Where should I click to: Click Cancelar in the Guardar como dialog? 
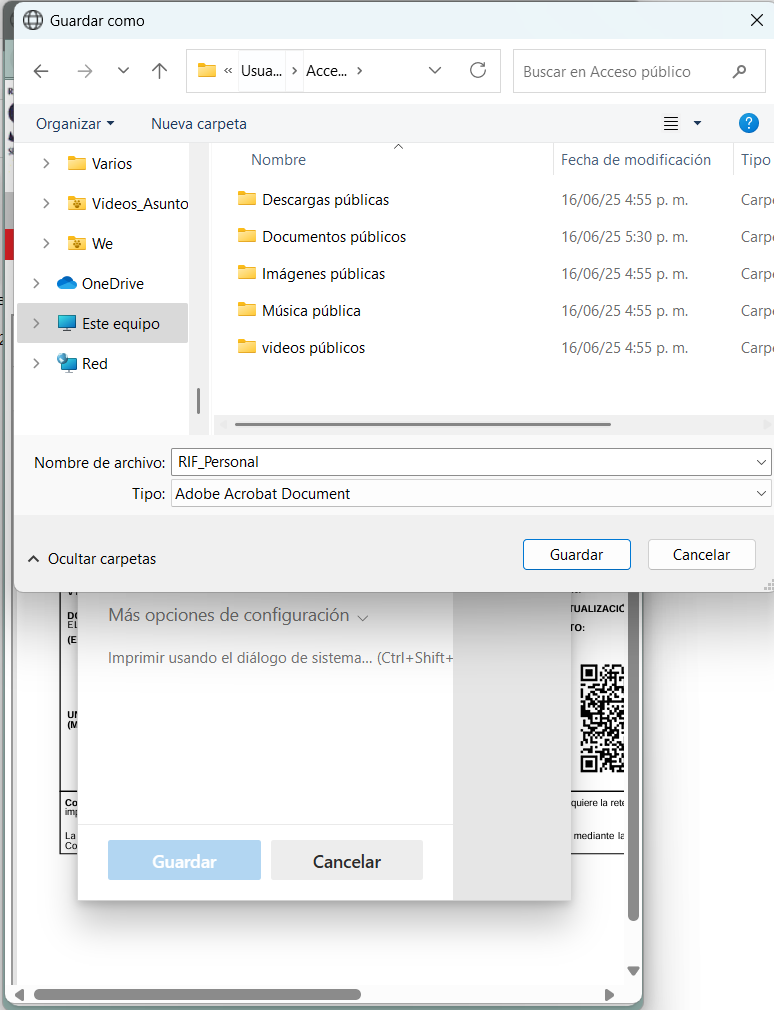(701, 555)
